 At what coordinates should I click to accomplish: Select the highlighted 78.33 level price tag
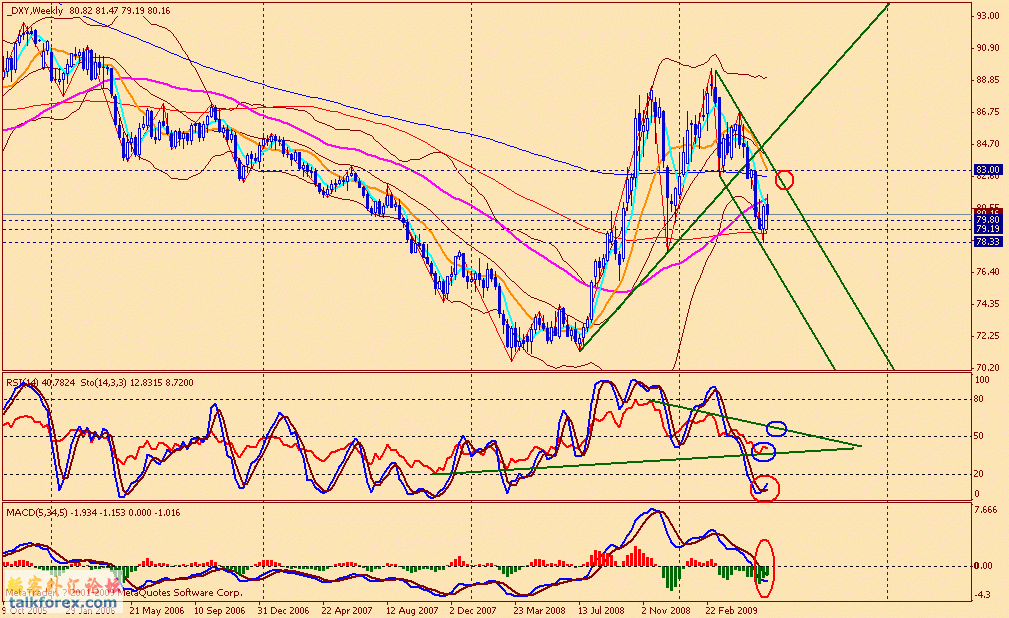(988, 241)
